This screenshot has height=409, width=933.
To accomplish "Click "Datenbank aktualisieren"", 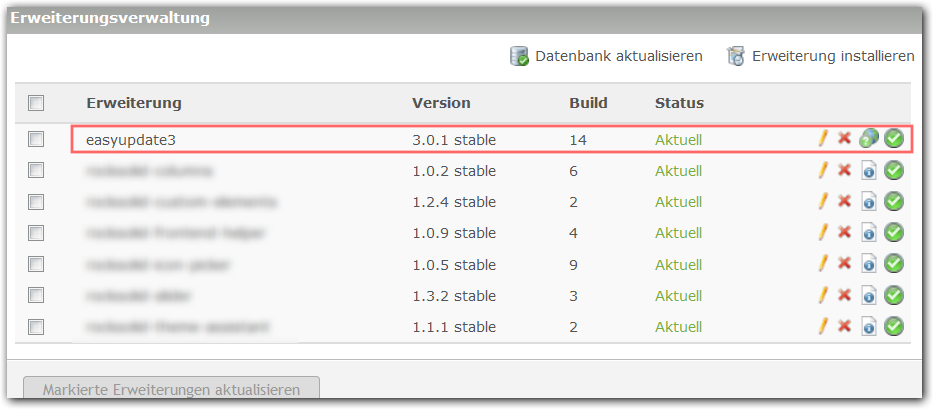I will point(606,56).
